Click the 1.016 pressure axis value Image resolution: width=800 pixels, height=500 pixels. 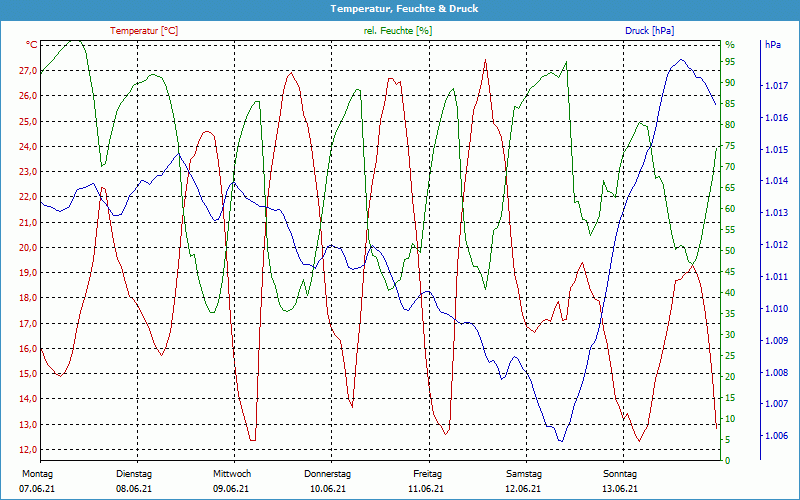pos(777,118)
